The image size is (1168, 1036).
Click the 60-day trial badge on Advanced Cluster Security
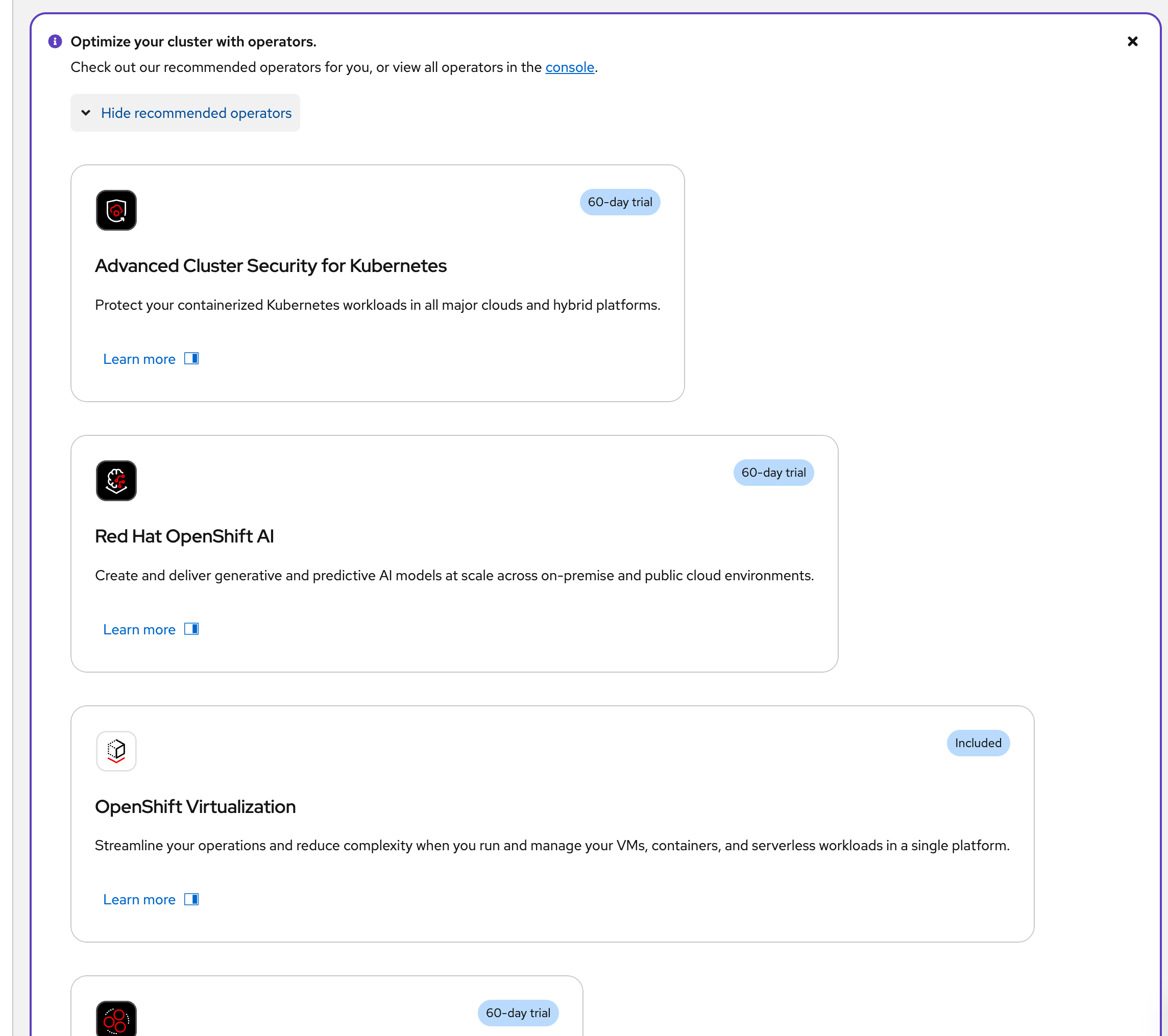(x=619, y=202)
